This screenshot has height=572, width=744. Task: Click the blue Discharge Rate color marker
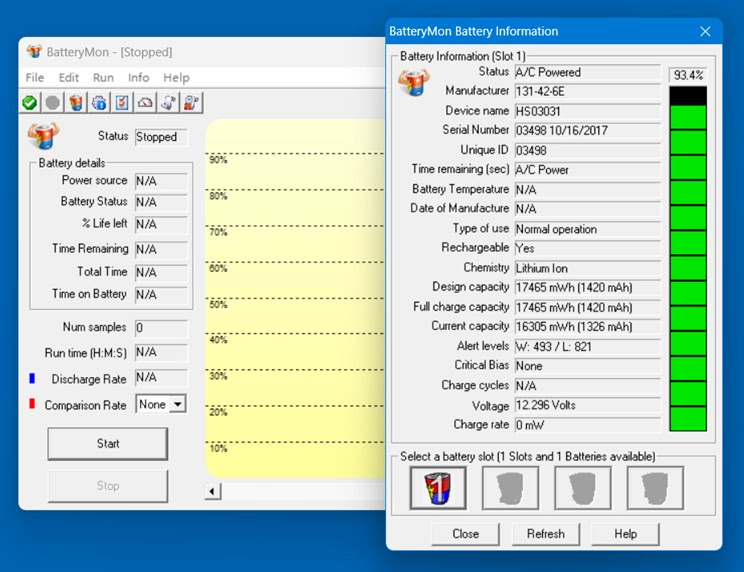(x=32, y=378)
